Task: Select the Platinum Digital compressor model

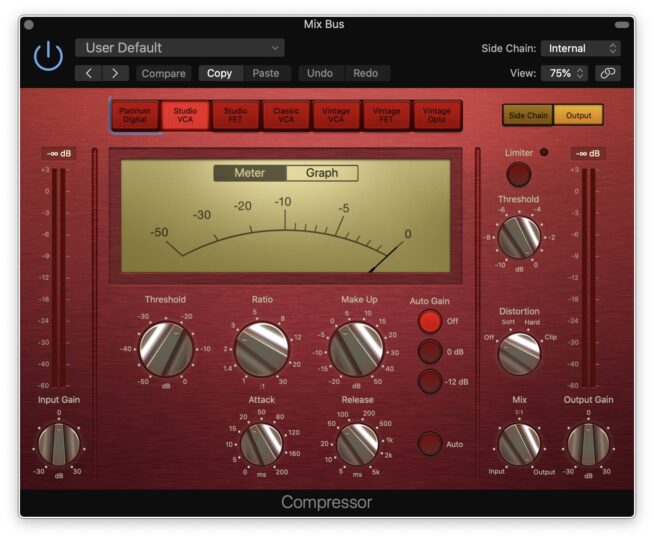Action: coord(135,115)
